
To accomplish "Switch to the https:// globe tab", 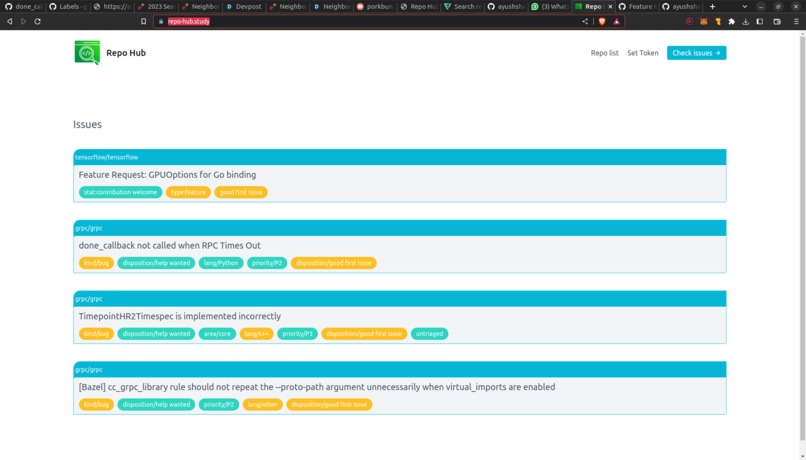I will click(112, 7).
